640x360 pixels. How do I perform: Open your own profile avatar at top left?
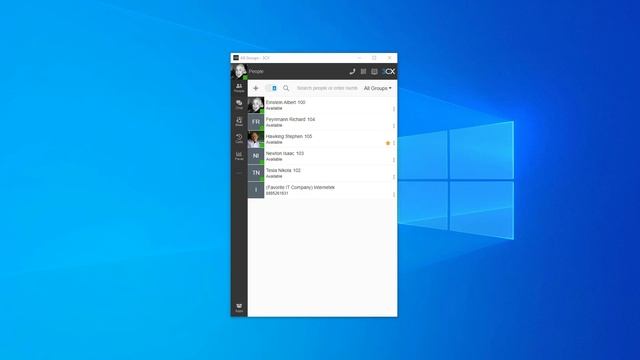click(239, 71)
